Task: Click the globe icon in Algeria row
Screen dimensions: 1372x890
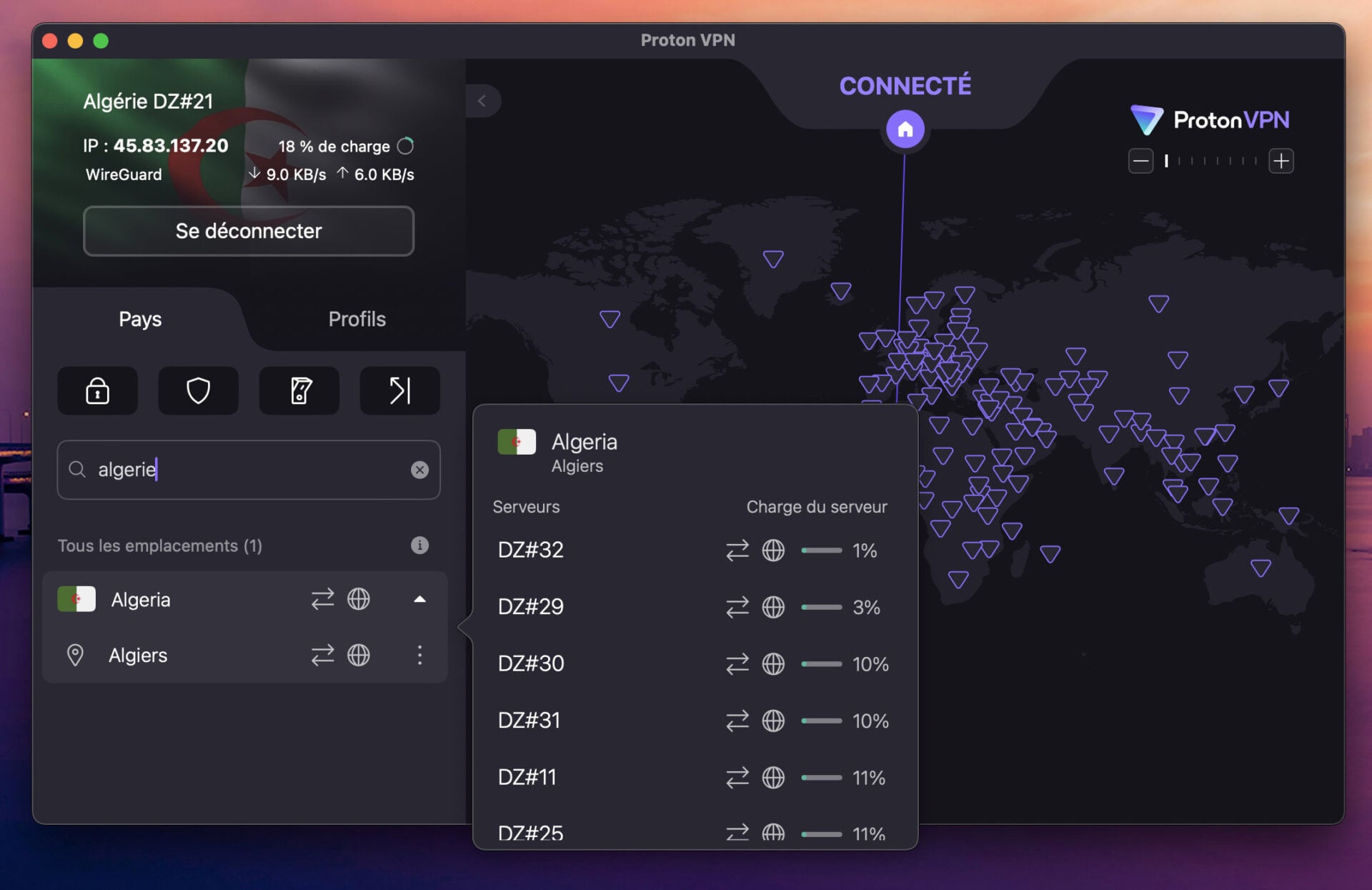Action: tap(359, 598)
